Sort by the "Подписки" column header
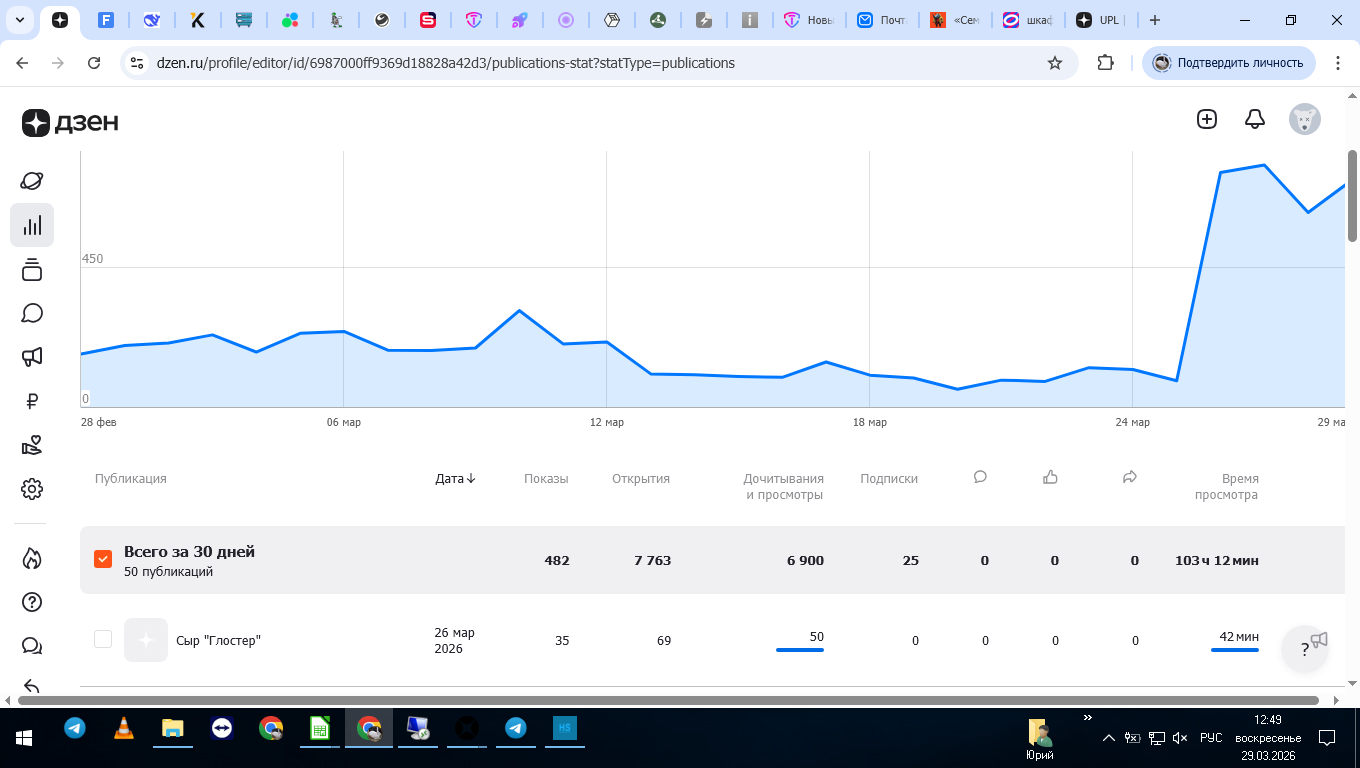Viewport: 1360px width, 768px height. click(x=889, y=479)
